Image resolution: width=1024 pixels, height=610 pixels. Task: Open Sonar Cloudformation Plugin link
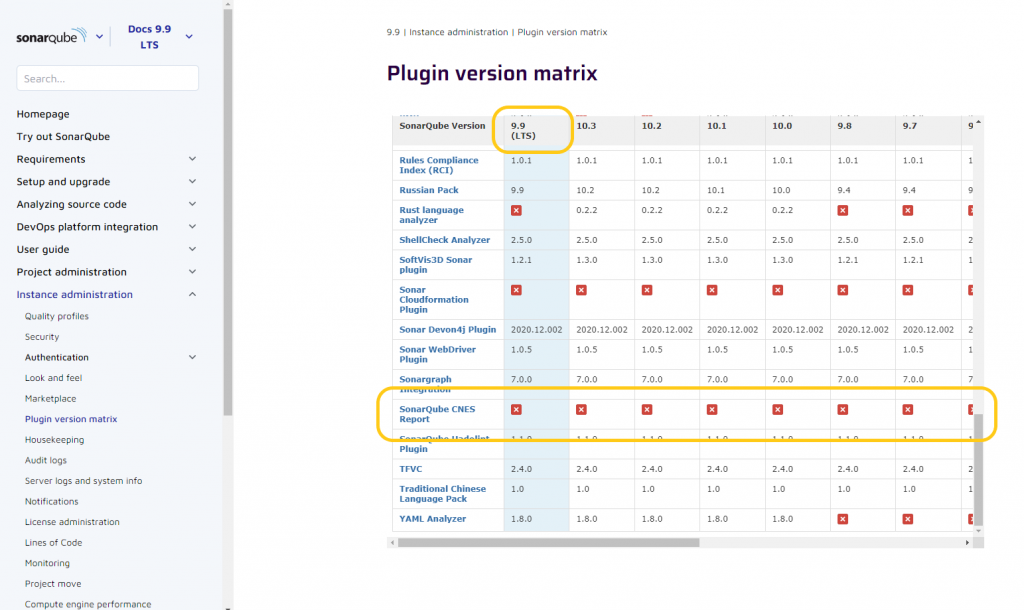click(x=434, y=300)
